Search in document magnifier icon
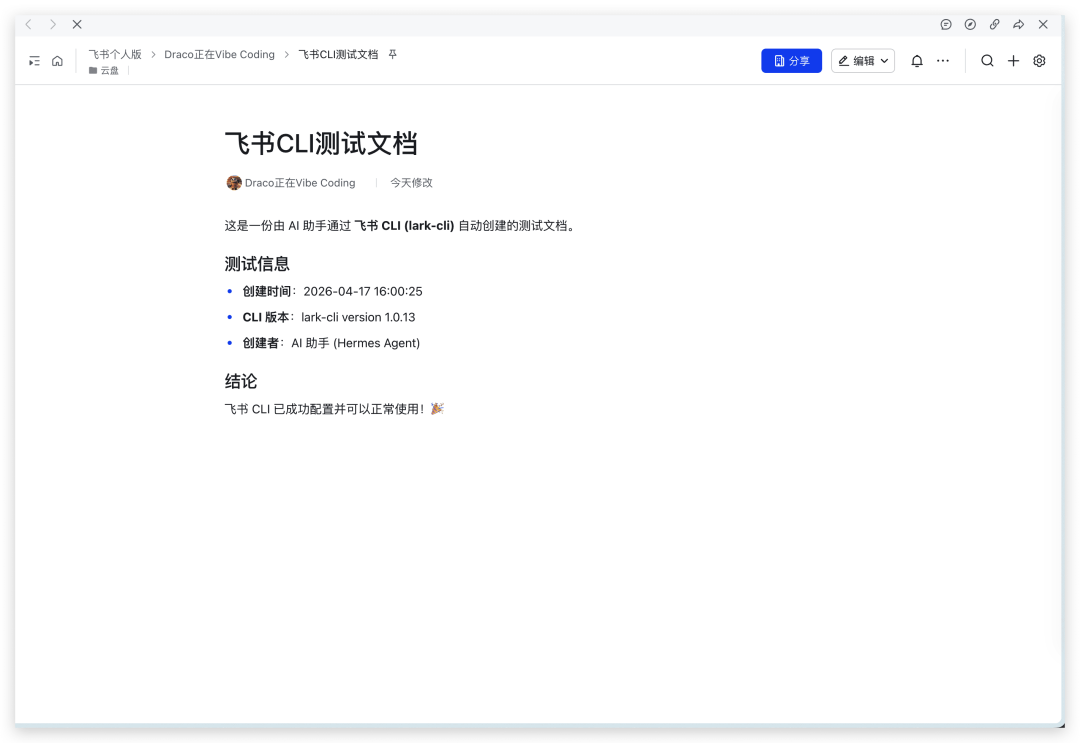The image size is (1080, 743). pyautogui.click(x=987, y=61)
